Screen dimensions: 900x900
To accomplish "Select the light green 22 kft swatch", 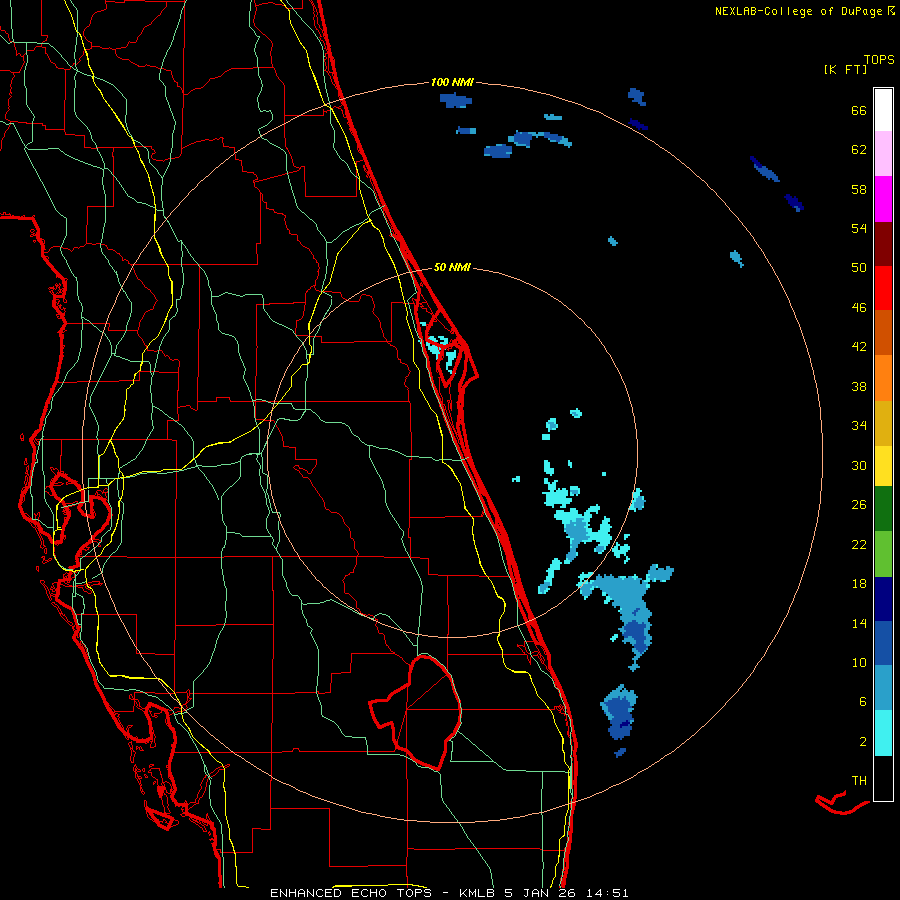I will coord(883,554).
